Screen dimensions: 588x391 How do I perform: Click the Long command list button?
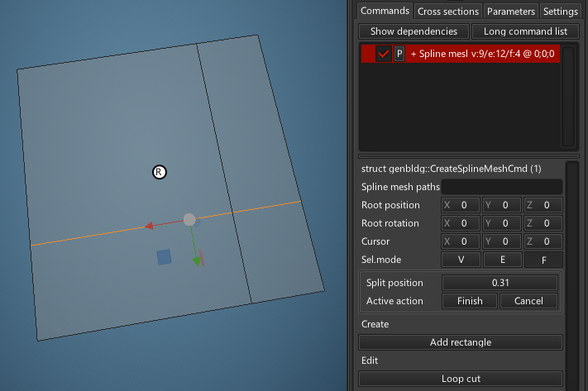point(525,31)
